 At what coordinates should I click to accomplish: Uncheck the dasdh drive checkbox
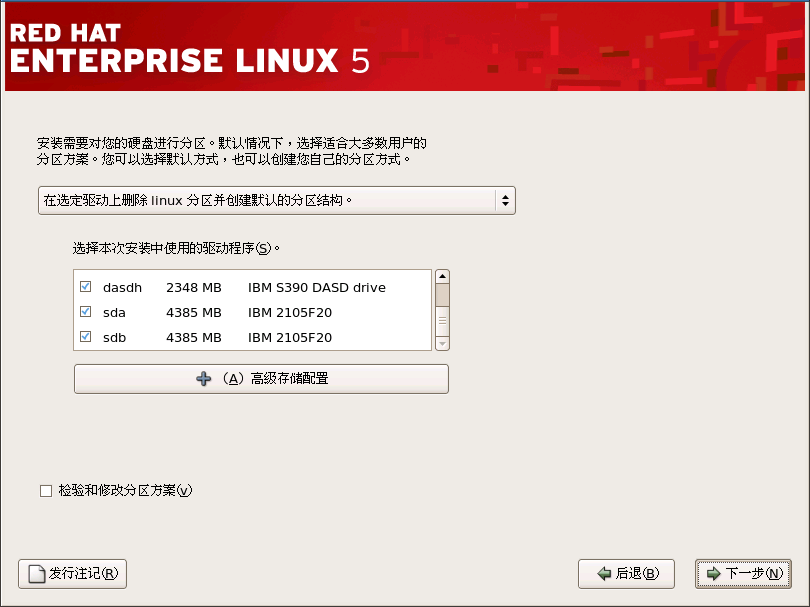tap(86, 287)
